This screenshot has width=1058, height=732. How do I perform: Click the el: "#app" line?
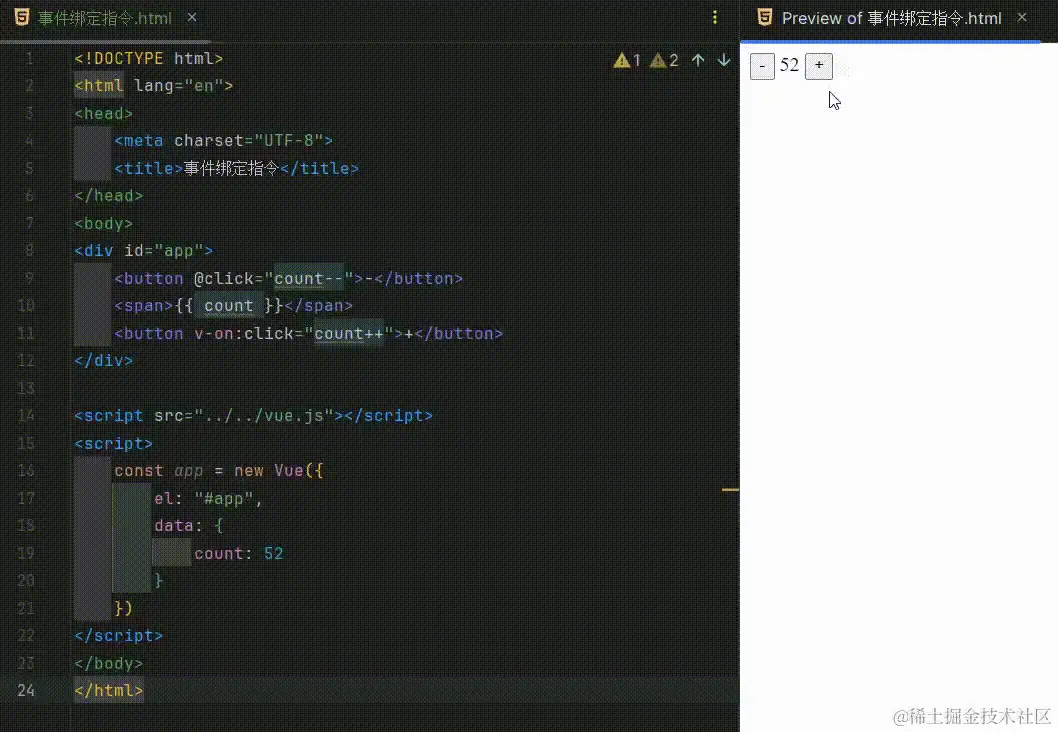click(208, 499)
